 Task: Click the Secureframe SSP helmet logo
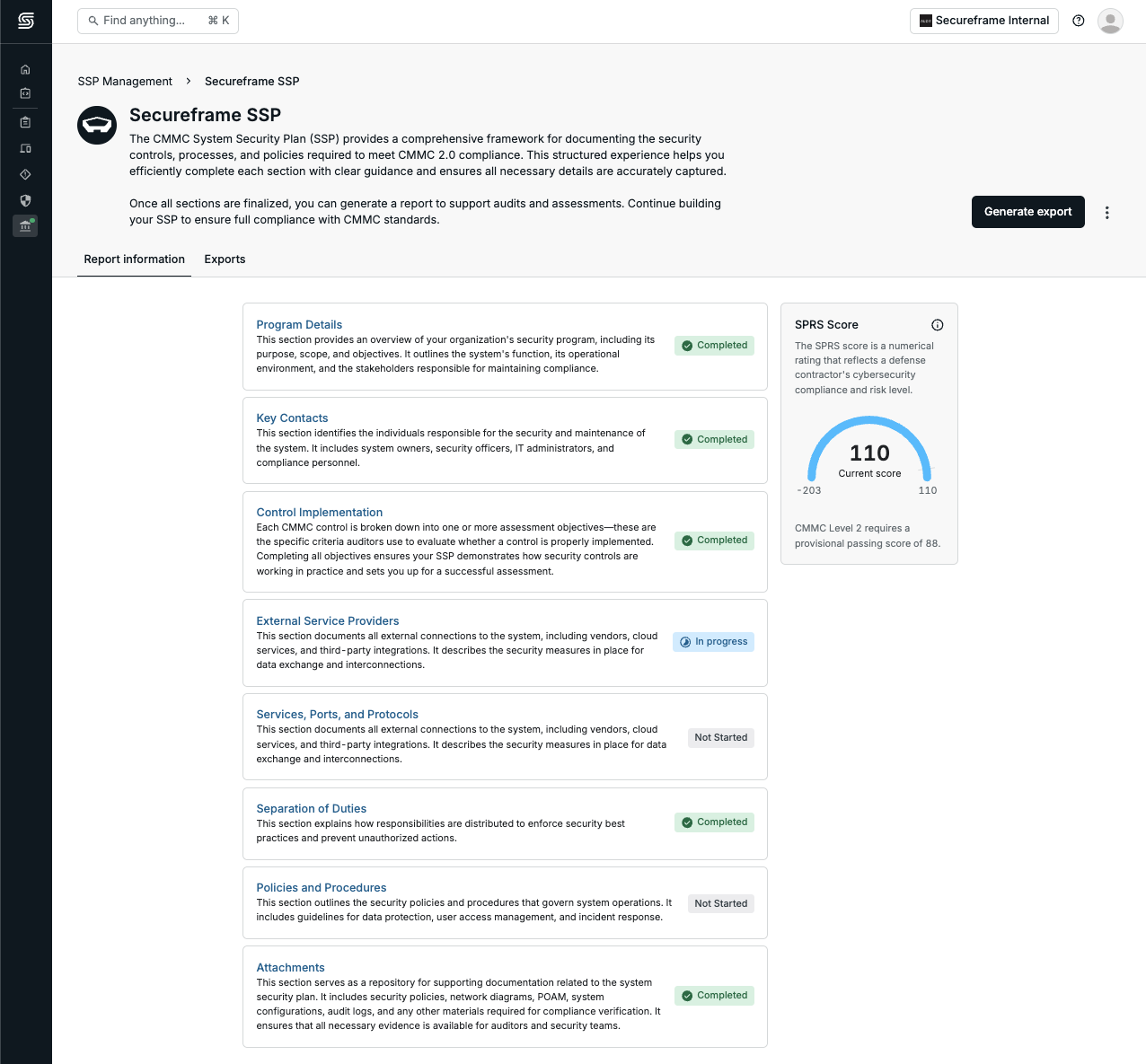(x=97, y=126)
